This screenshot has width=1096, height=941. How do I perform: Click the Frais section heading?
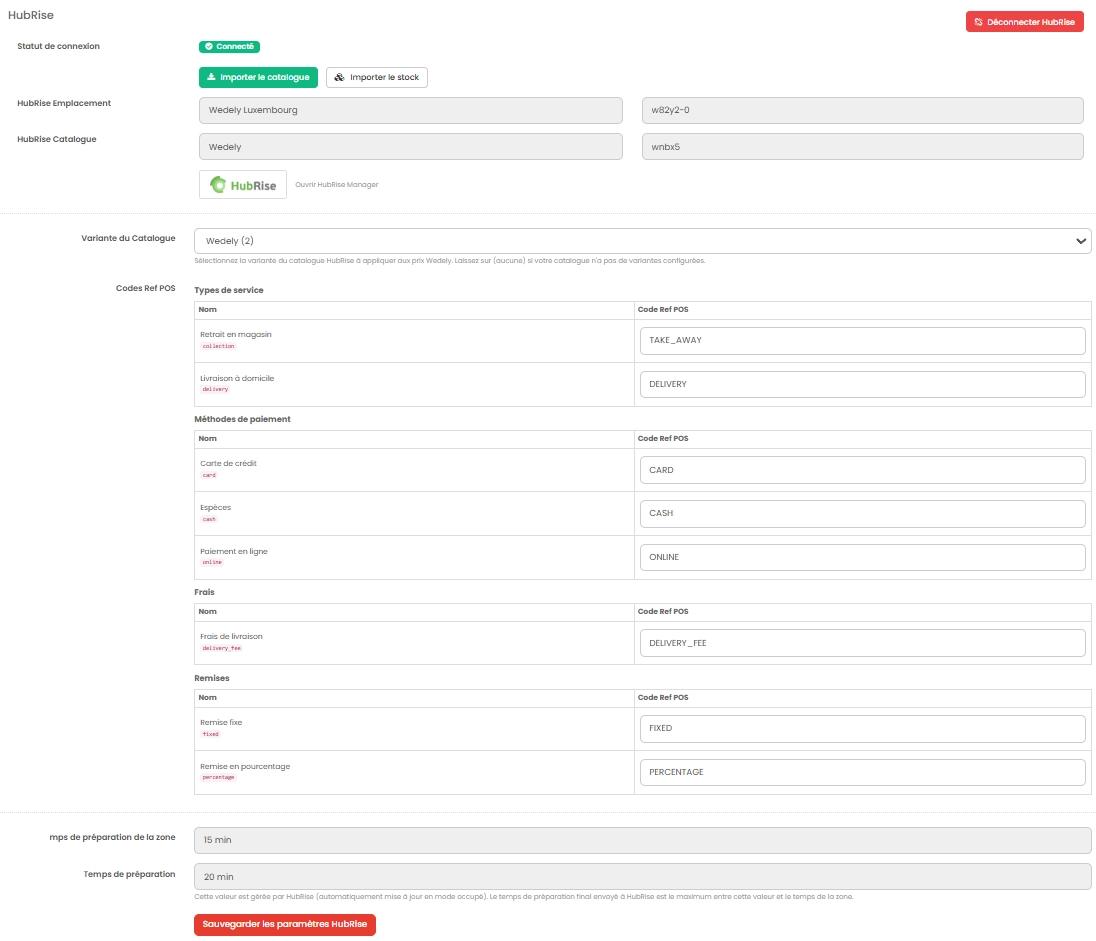204,592
